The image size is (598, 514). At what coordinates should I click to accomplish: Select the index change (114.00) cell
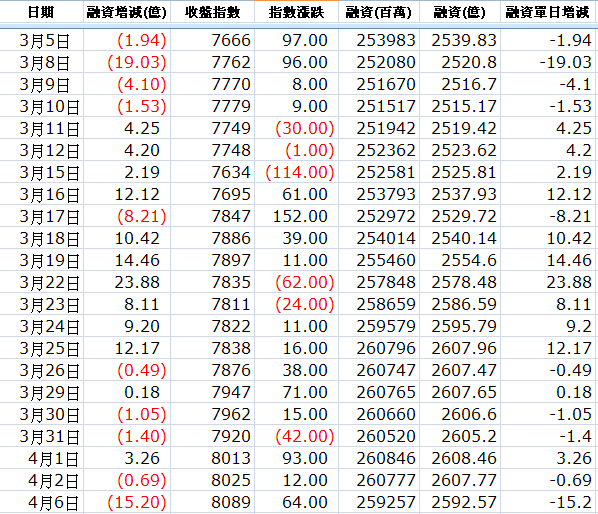click(x=296, y=172)
